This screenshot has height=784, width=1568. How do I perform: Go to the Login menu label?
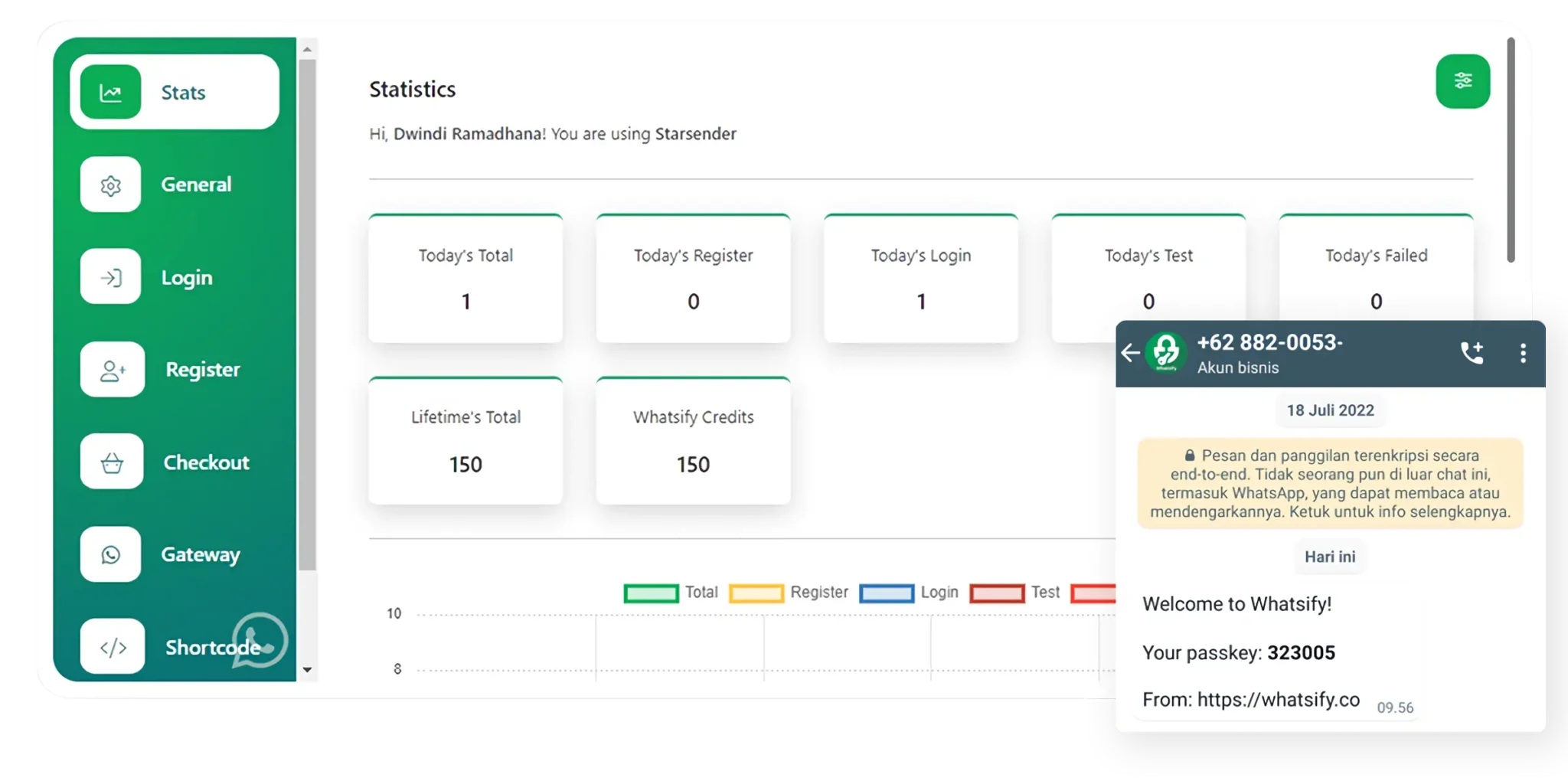point(187,278)
